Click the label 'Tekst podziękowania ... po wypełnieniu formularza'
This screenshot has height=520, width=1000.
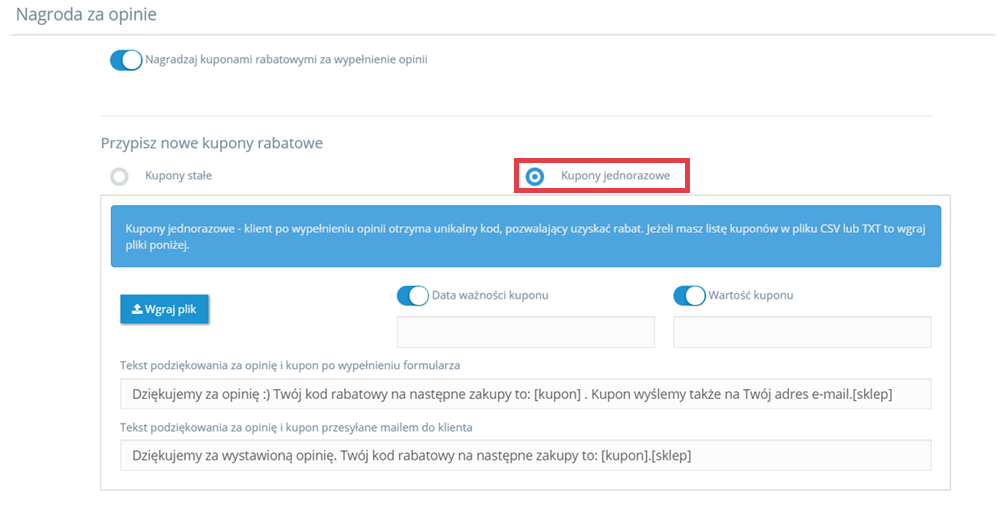point(290,366)
